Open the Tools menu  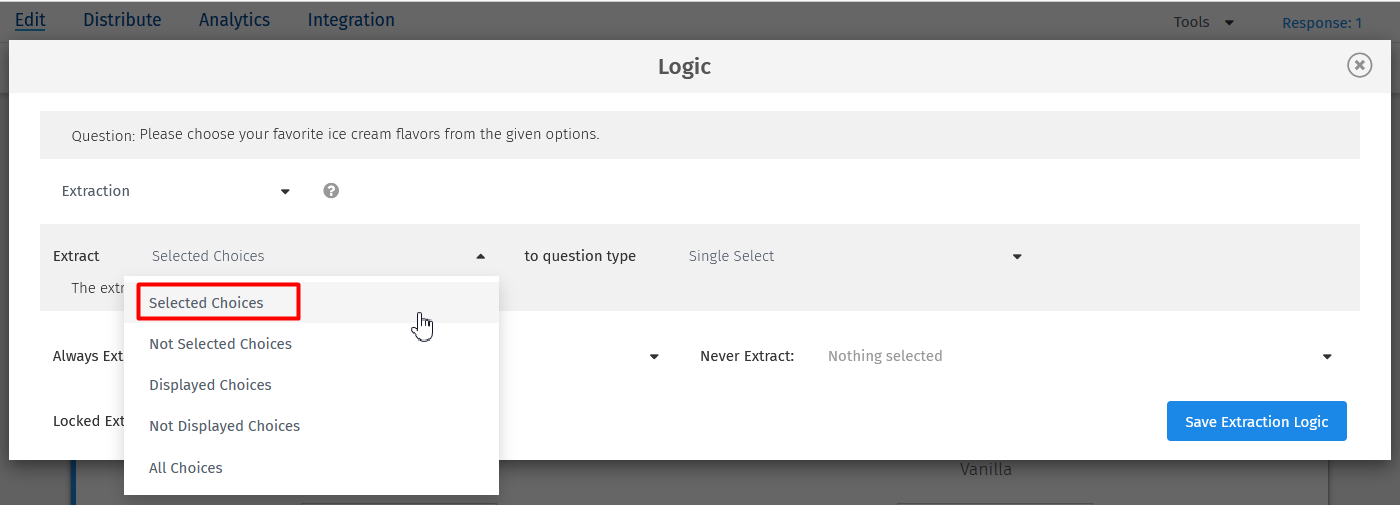tap(1203, 22)
